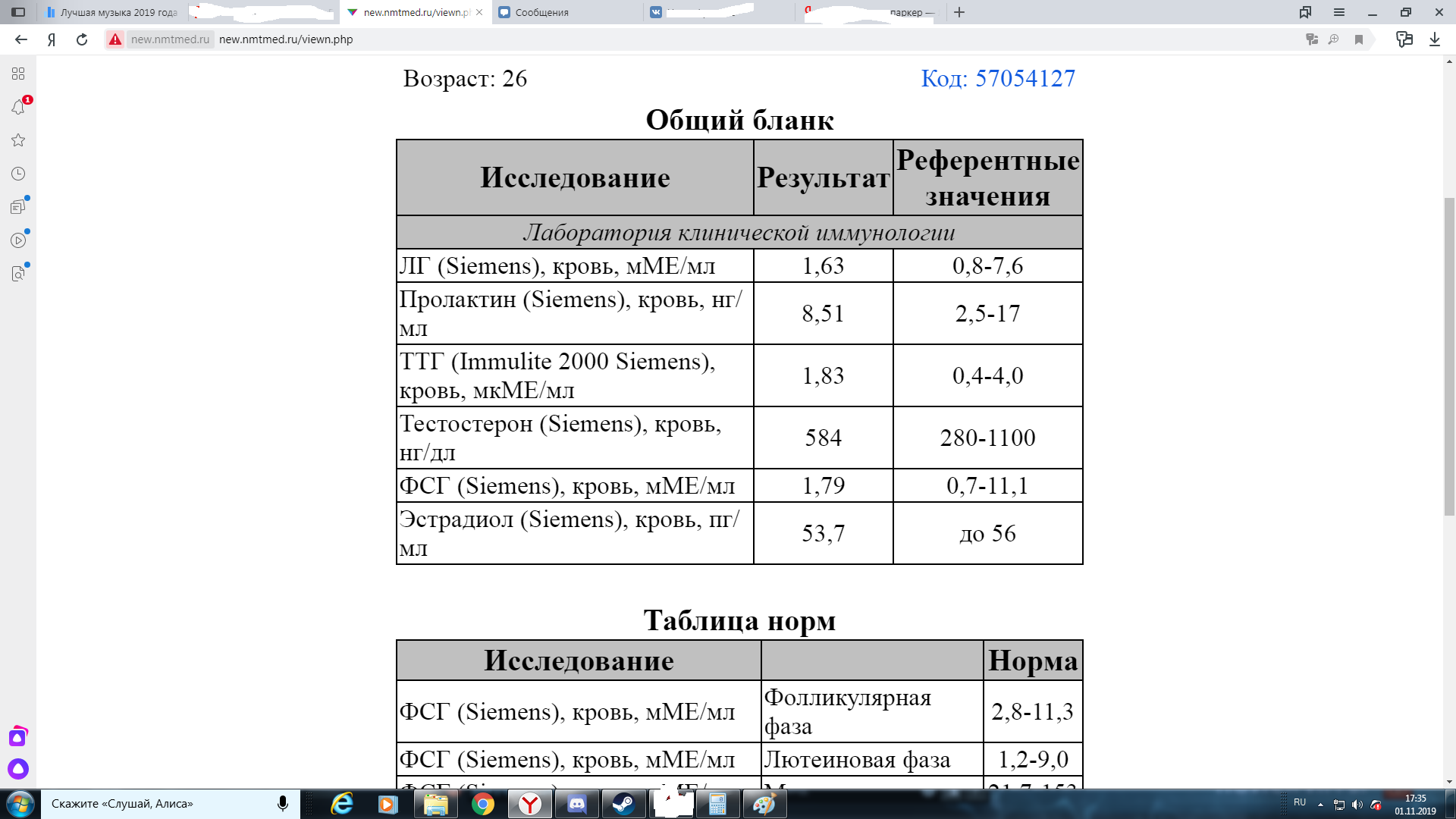Open a new tab with plus button
The image size is (1456, 819).
[x=959, y=12]
